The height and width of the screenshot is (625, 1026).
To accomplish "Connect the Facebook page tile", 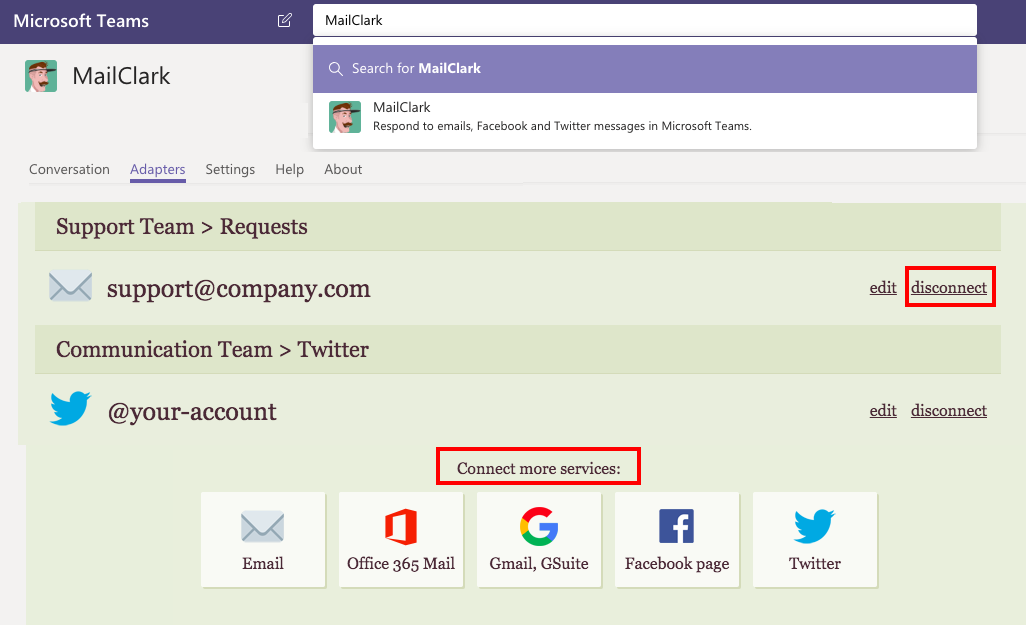I will (x=677, y=540).
